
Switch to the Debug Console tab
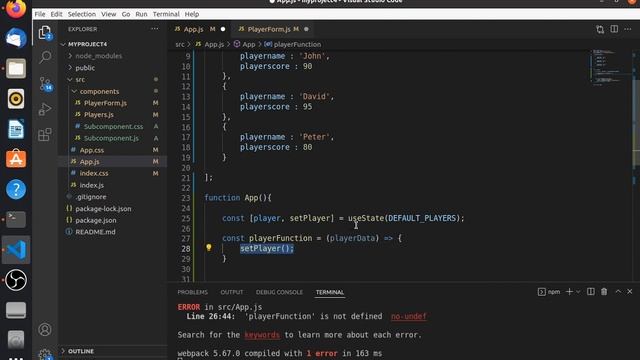(279, 292)
